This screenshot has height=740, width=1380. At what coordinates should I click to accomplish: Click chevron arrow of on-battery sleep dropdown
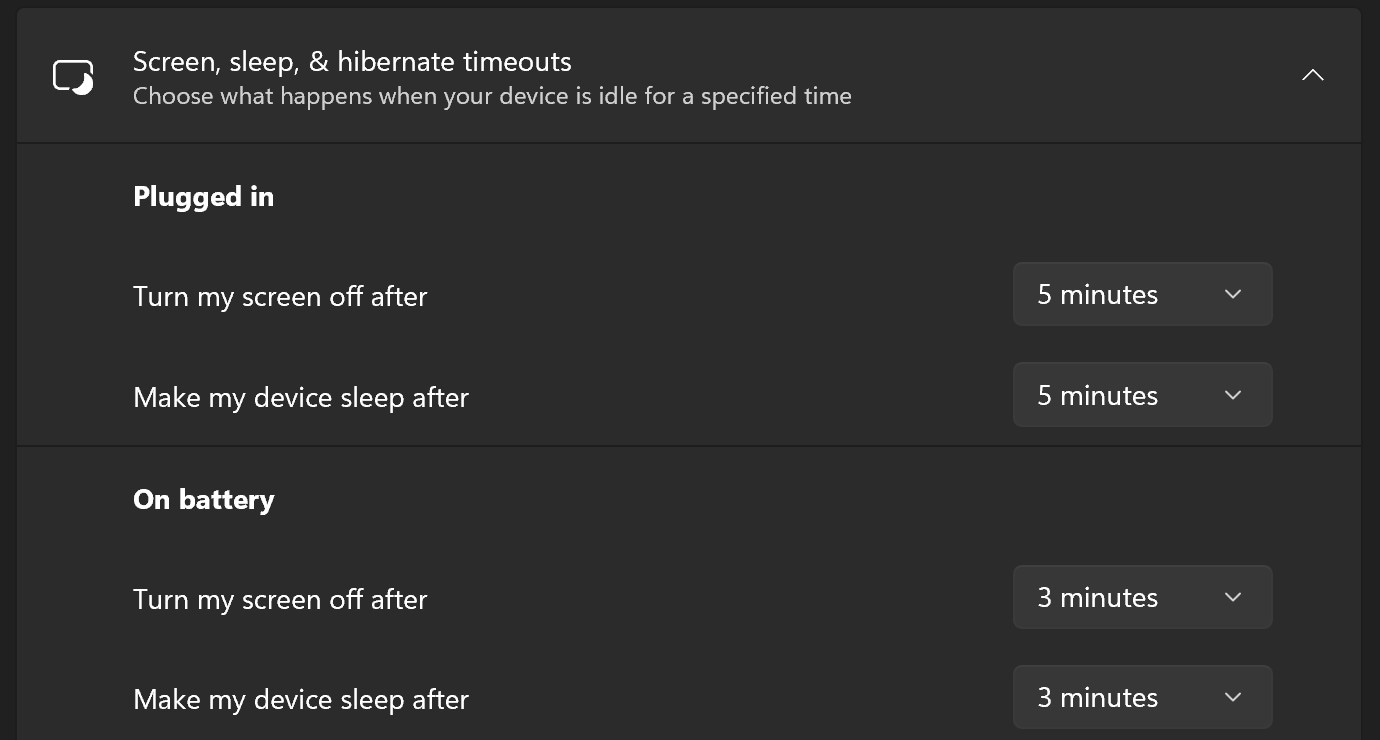click(x=1233, y=698)
